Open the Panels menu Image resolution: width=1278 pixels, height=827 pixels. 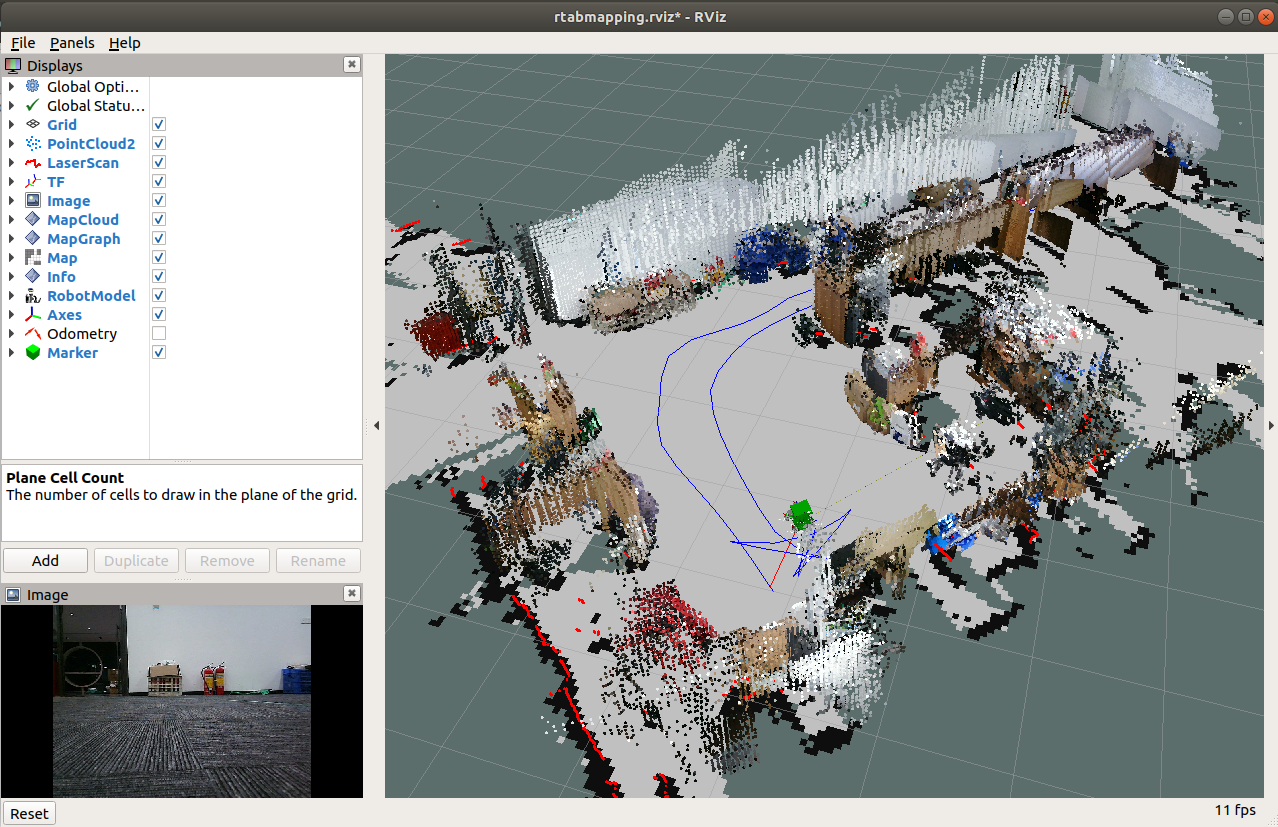[72, 43]
